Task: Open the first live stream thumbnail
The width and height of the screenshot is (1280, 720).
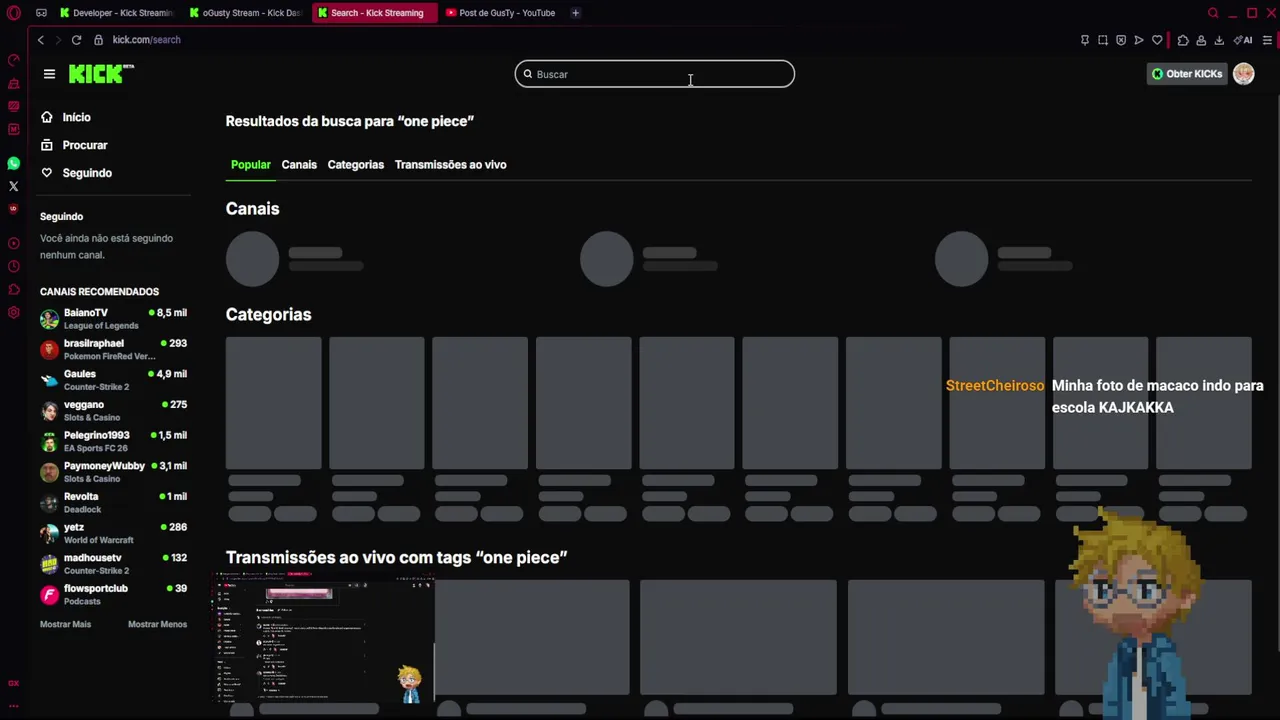Action: tap(325, 637)
